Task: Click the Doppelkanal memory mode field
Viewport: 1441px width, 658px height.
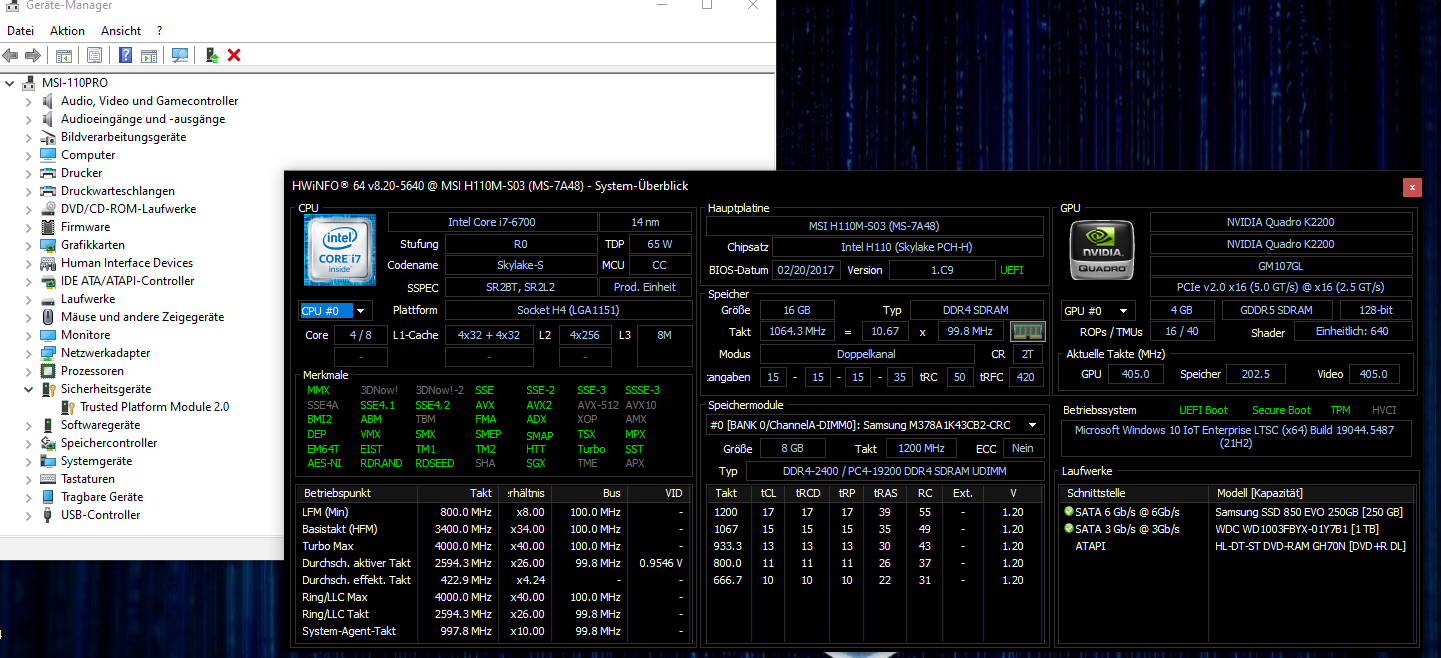Action: (867, 354)
